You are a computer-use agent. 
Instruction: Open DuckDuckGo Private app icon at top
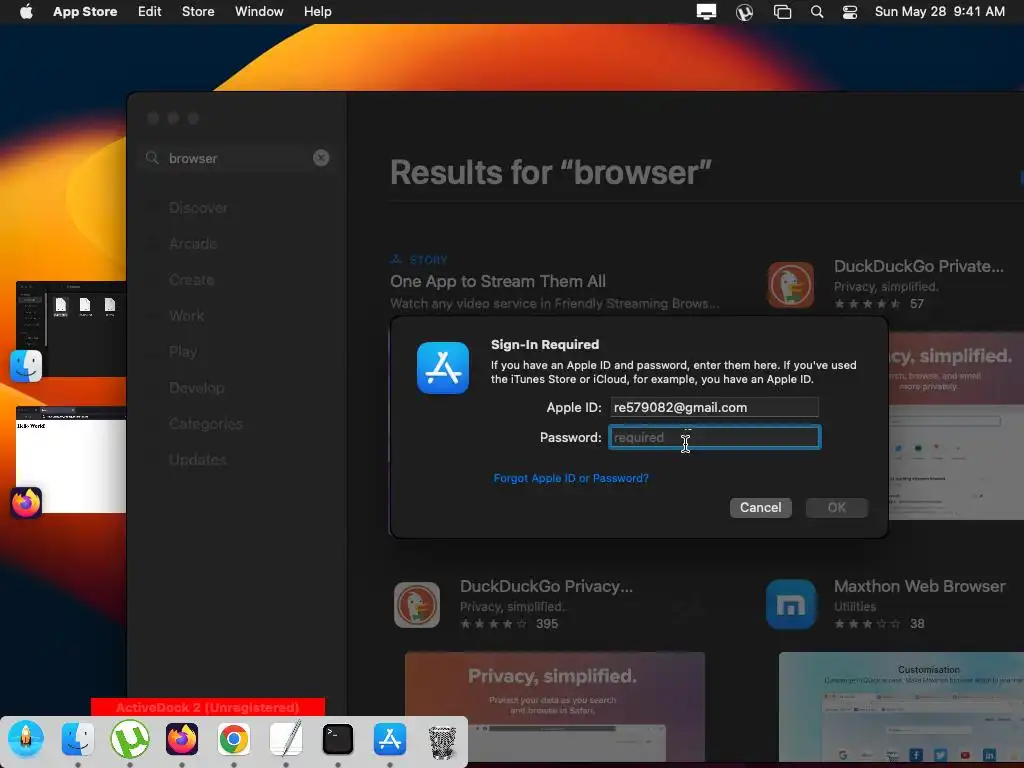coord(790,285)
